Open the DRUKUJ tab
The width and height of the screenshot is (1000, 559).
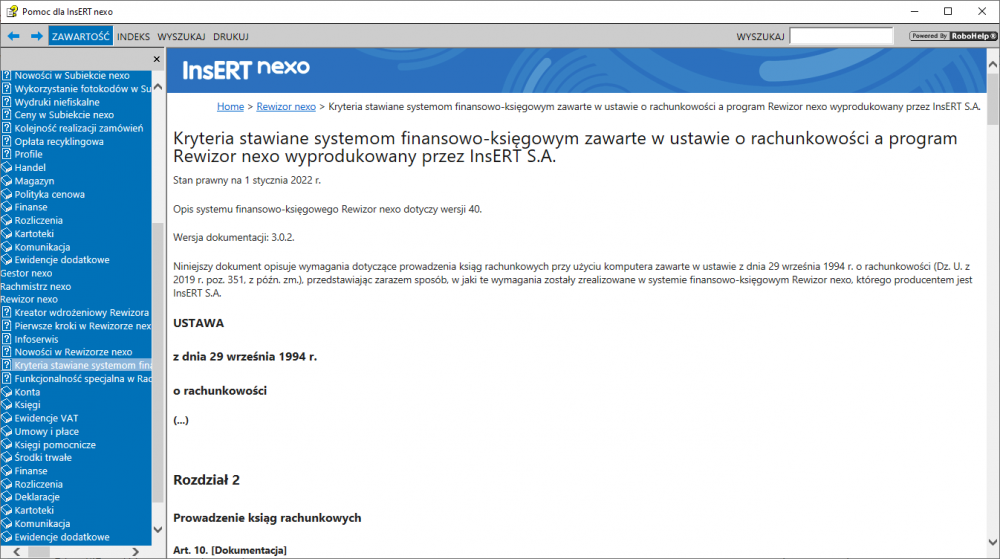(x=230, y=36)
